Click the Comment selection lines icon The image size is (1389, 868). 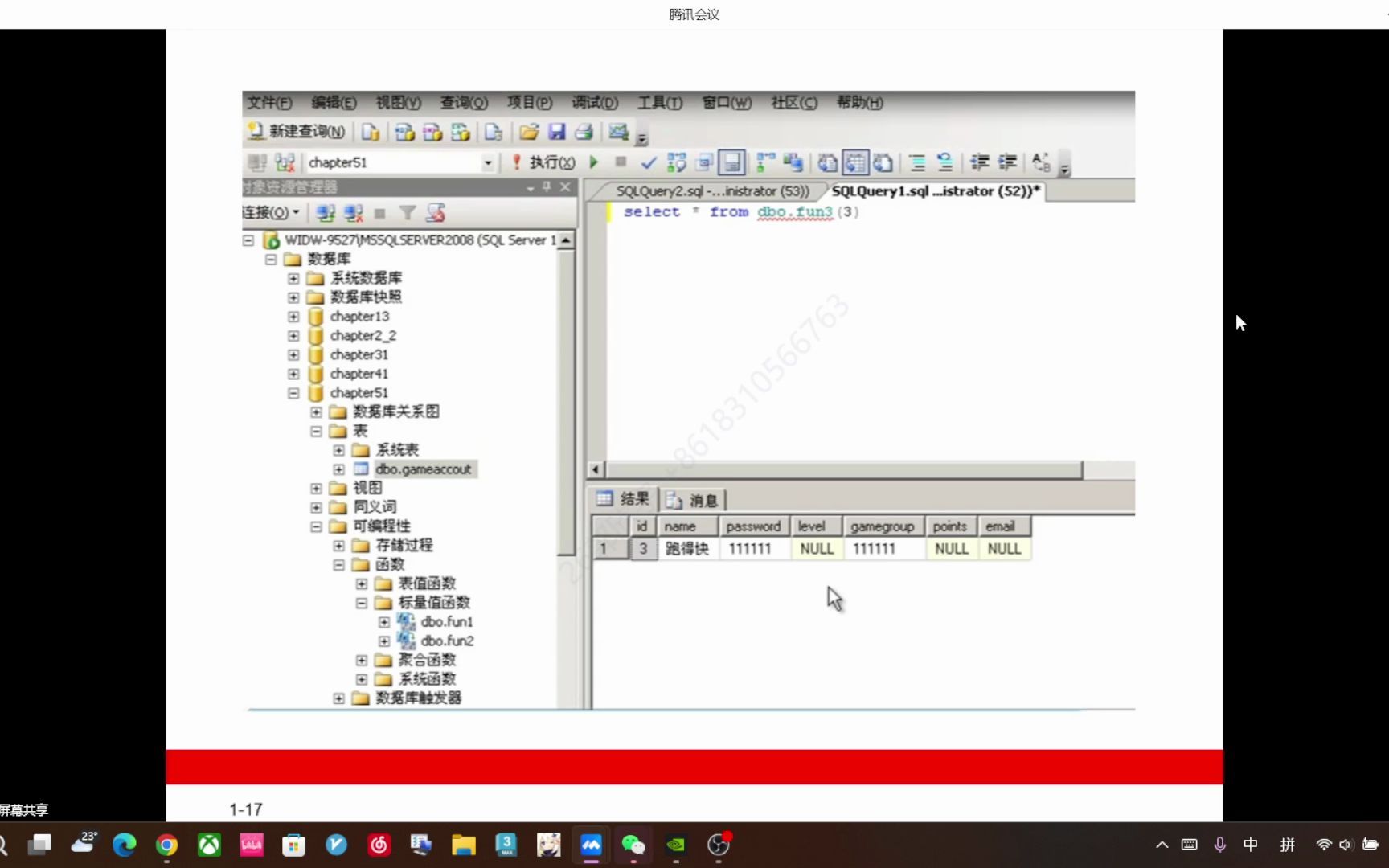tap(918, 162)
